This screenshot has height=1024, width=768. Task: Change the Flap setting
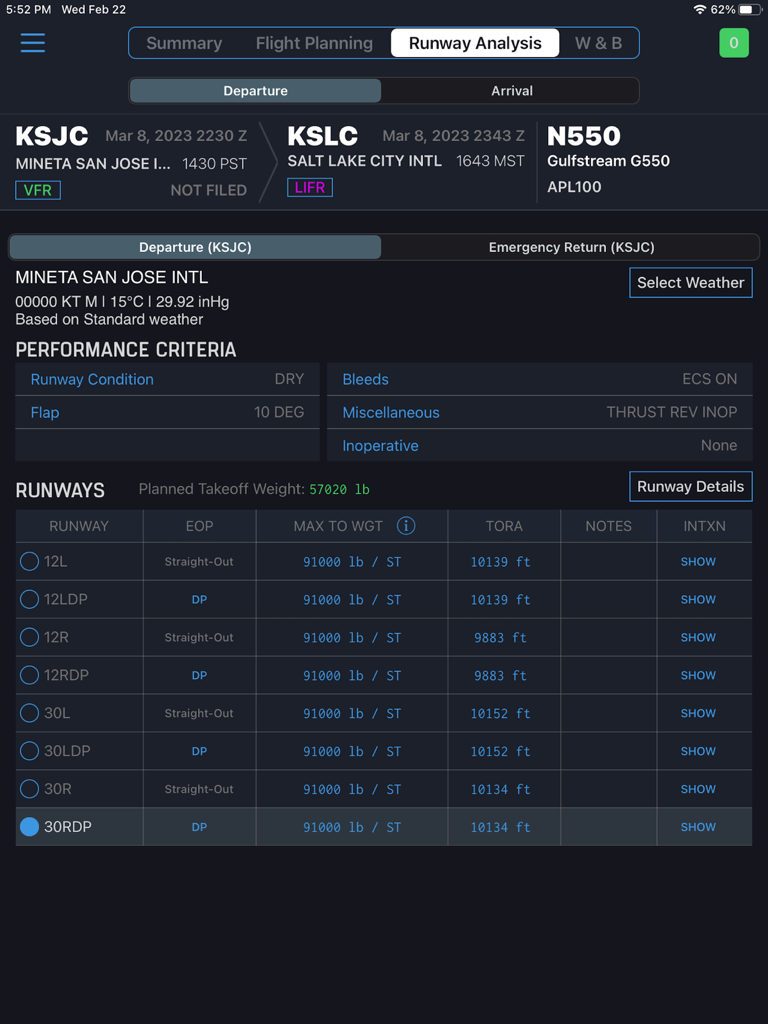(167, 412)
